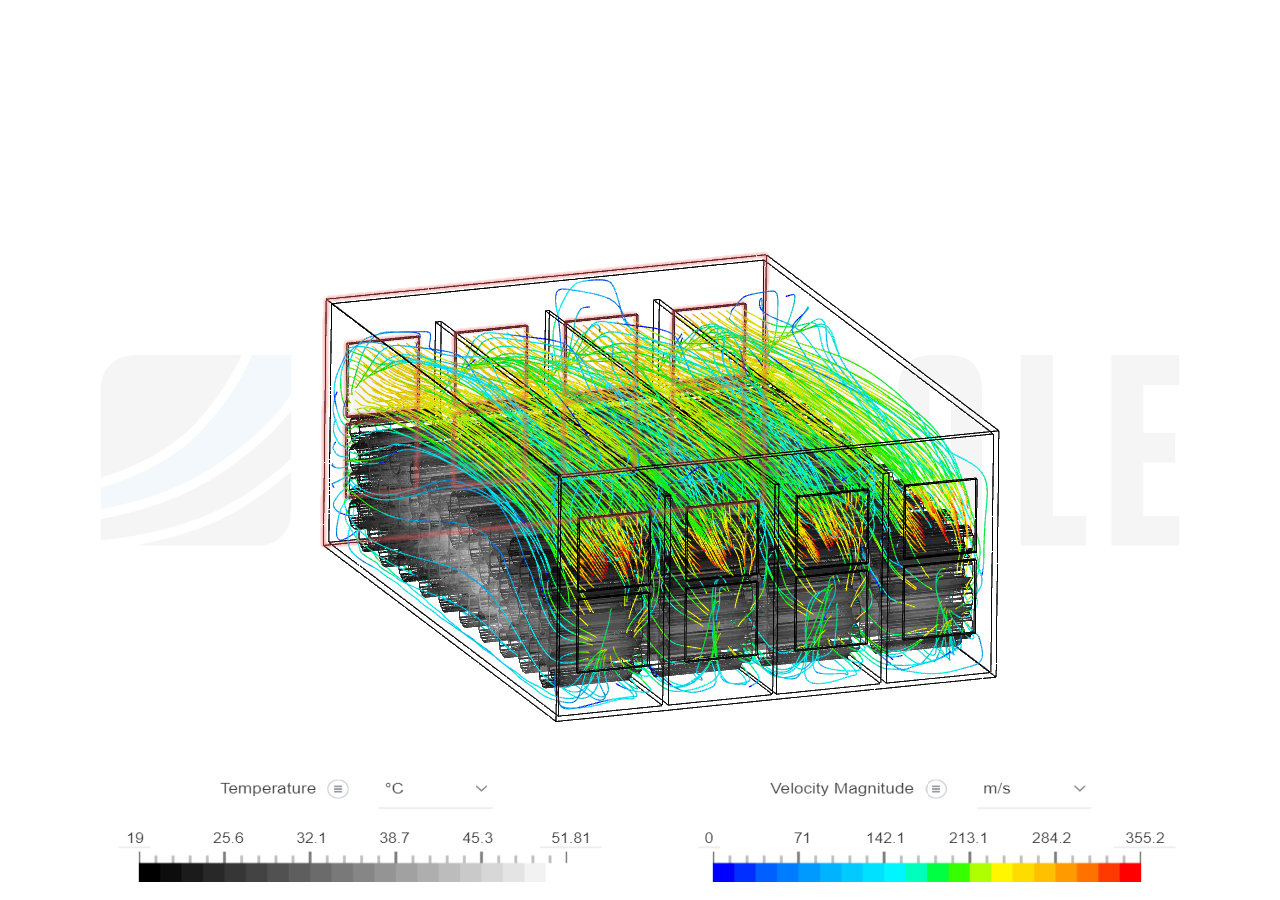Open the Velocity Magnitude legend settings icon
The height and width of the screenshot is (900, 1280).
936,789
